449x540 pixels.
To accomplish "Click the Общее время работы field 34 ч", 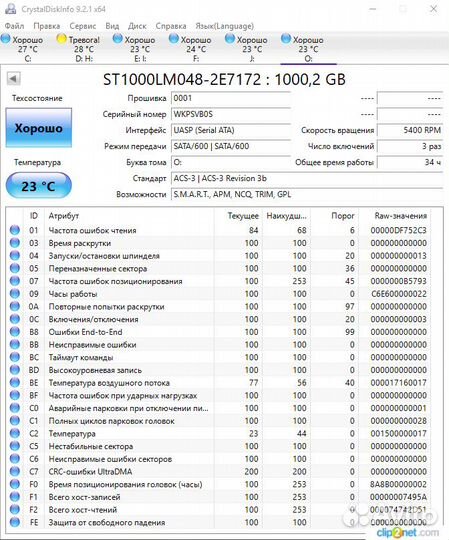I will pyautogui.click(x=410, y=162).
